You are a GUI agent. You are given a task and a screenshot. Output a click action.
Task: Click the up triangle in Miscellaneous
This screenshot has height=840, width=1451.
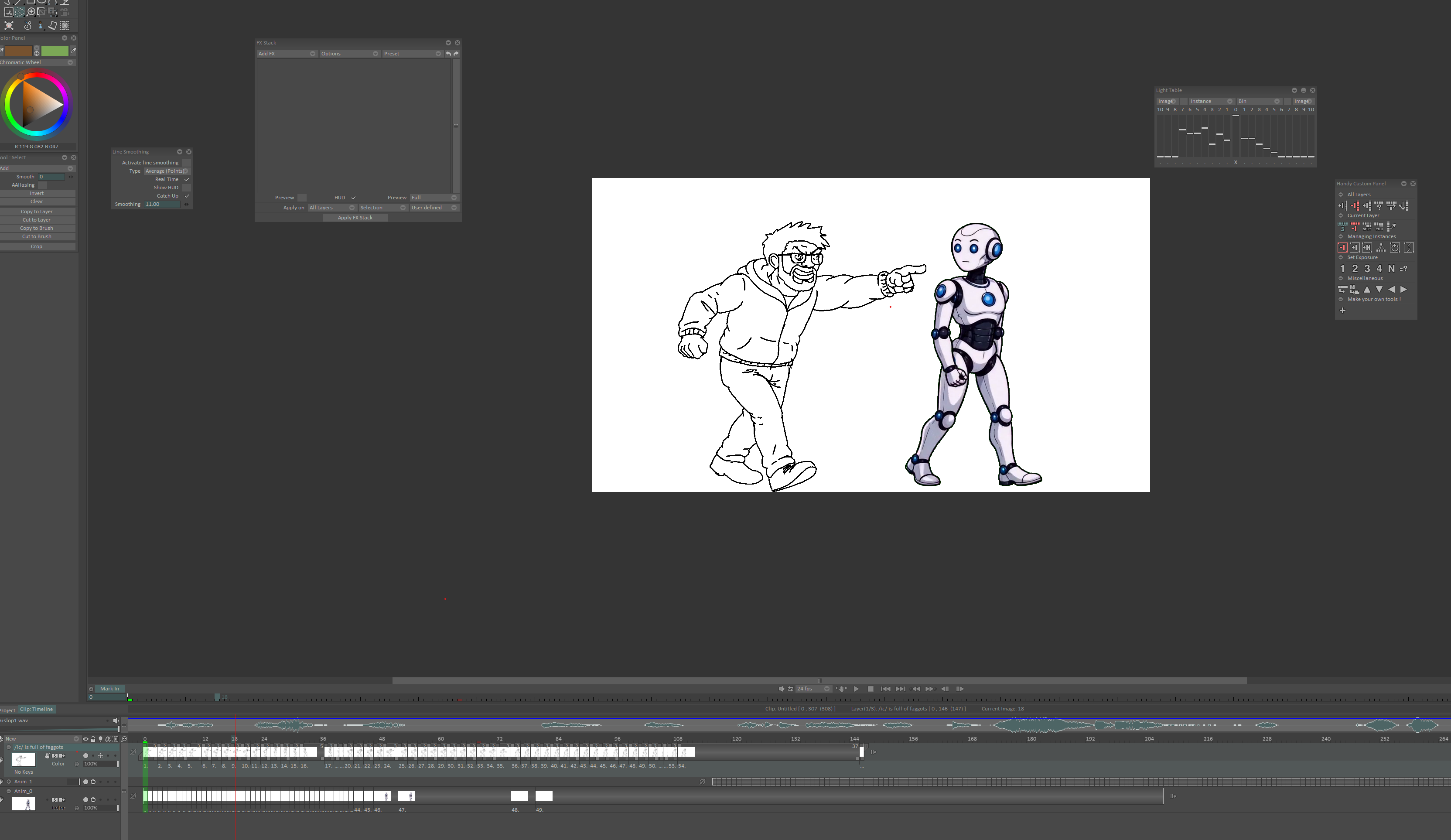(x=1367, y=289)
